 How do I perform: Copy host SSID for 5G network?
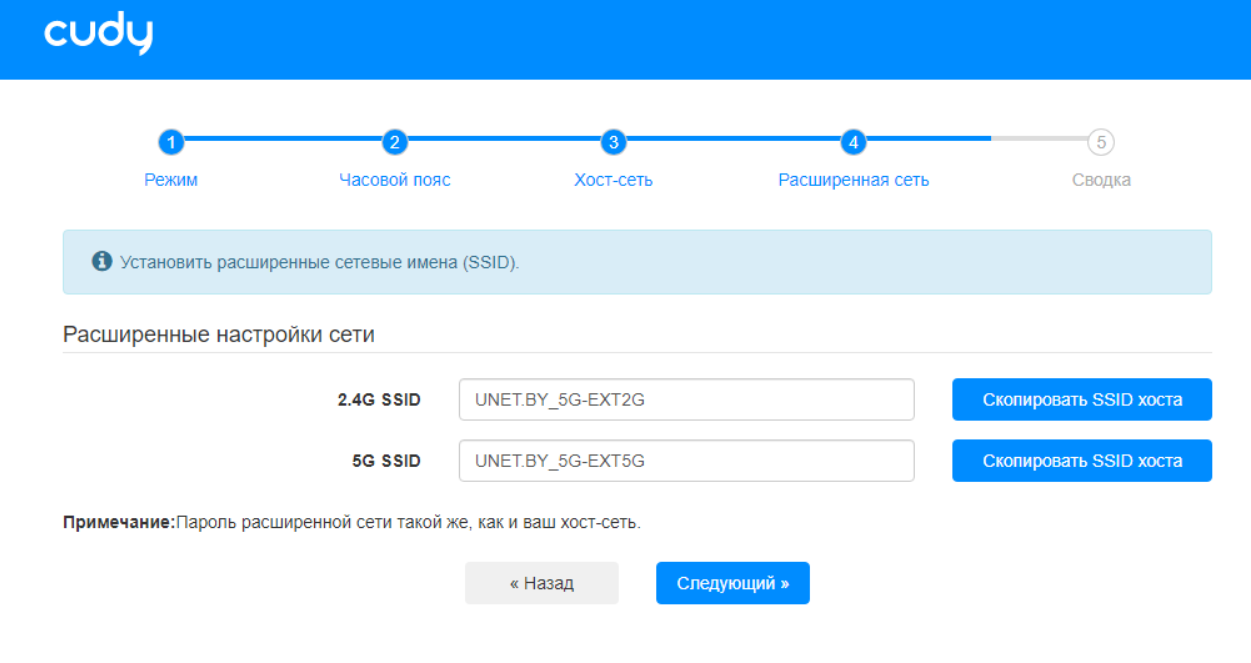click(x=1082, y=461)
